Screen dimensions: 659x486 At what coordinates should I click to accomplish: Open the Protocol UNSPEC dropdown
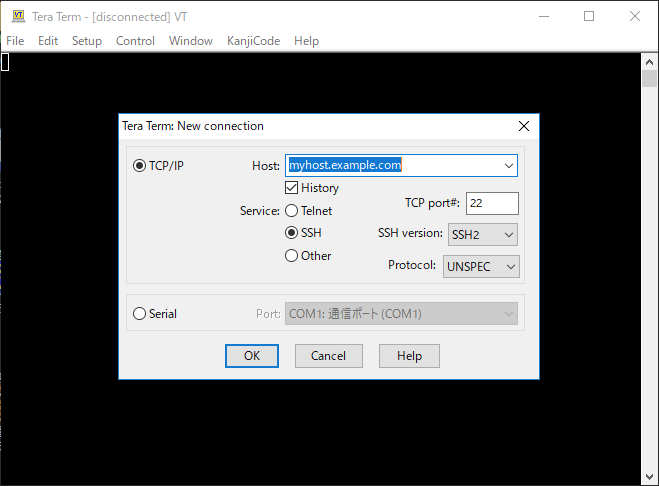coord(481,267)
